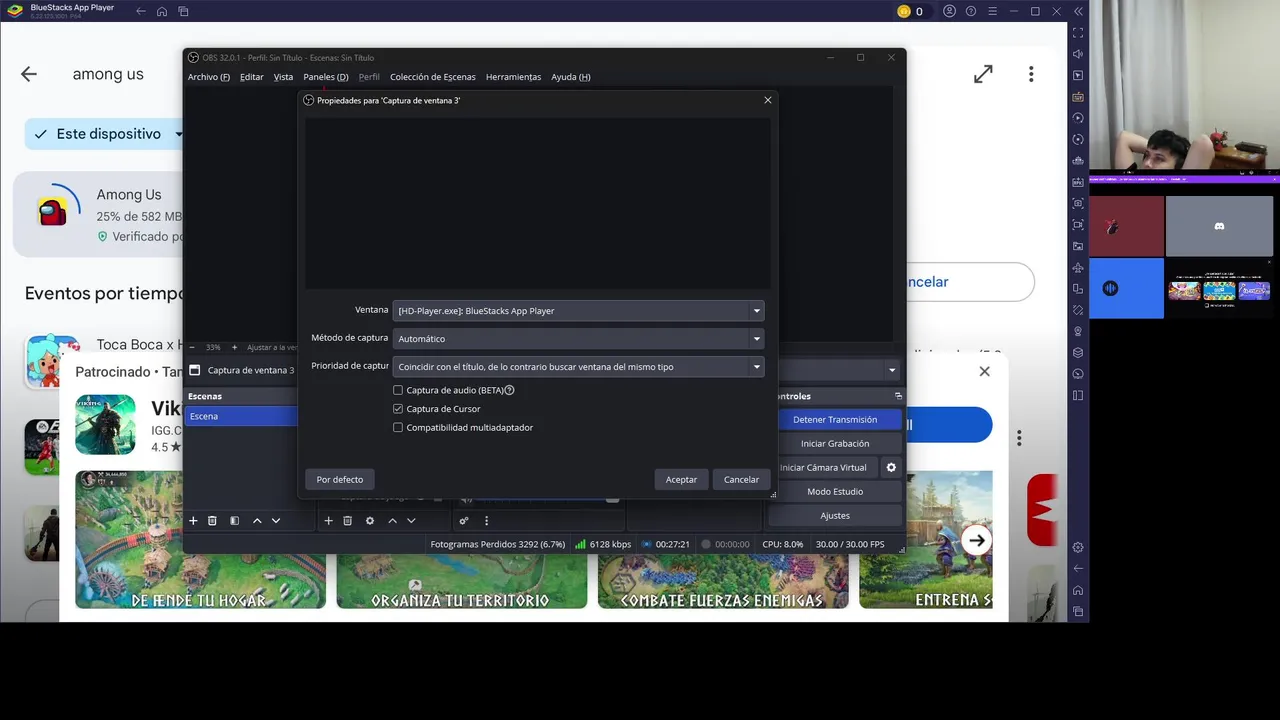The height and width of the screenshot is (720, 1280).
Task: Click the BlueStacks coin balance icon
Action: click(904, 11)
